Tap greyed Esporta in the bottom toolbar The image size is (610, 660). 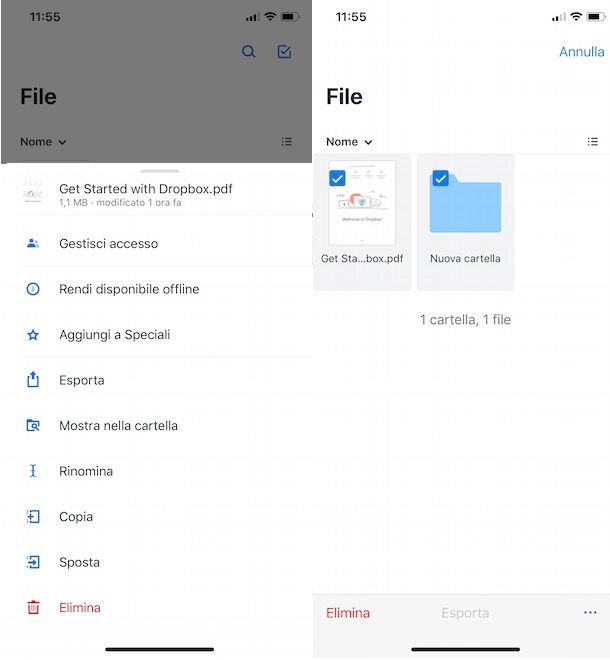click(x=465, y=613)
